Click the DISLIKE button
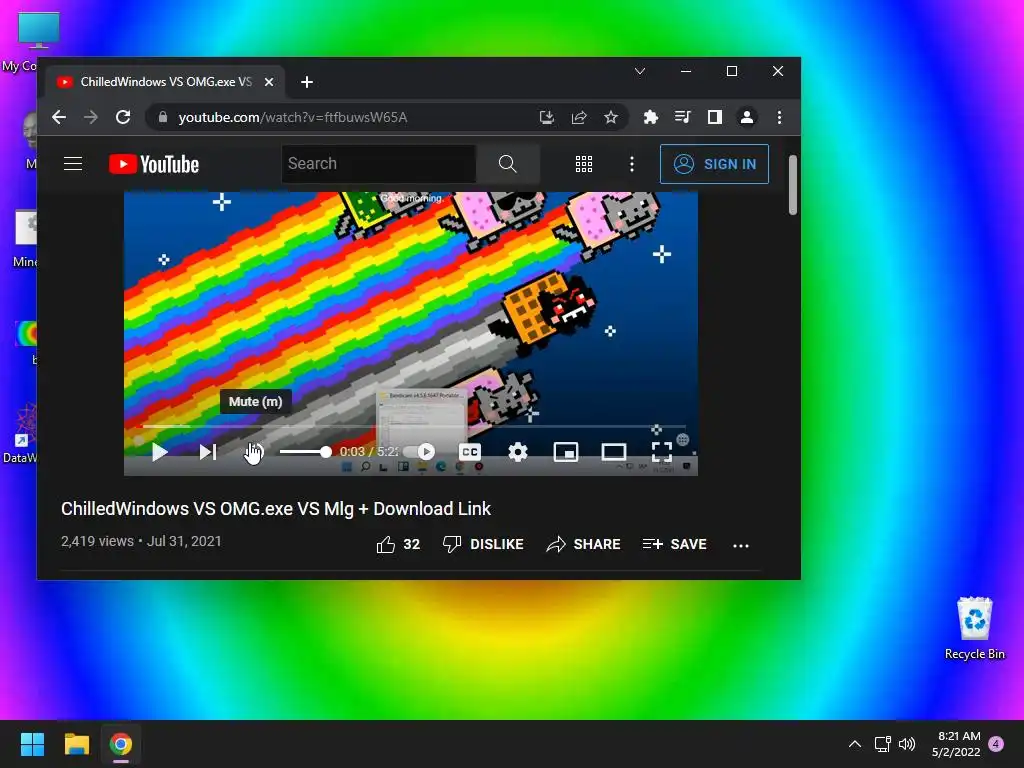 (x=483, y=544)
